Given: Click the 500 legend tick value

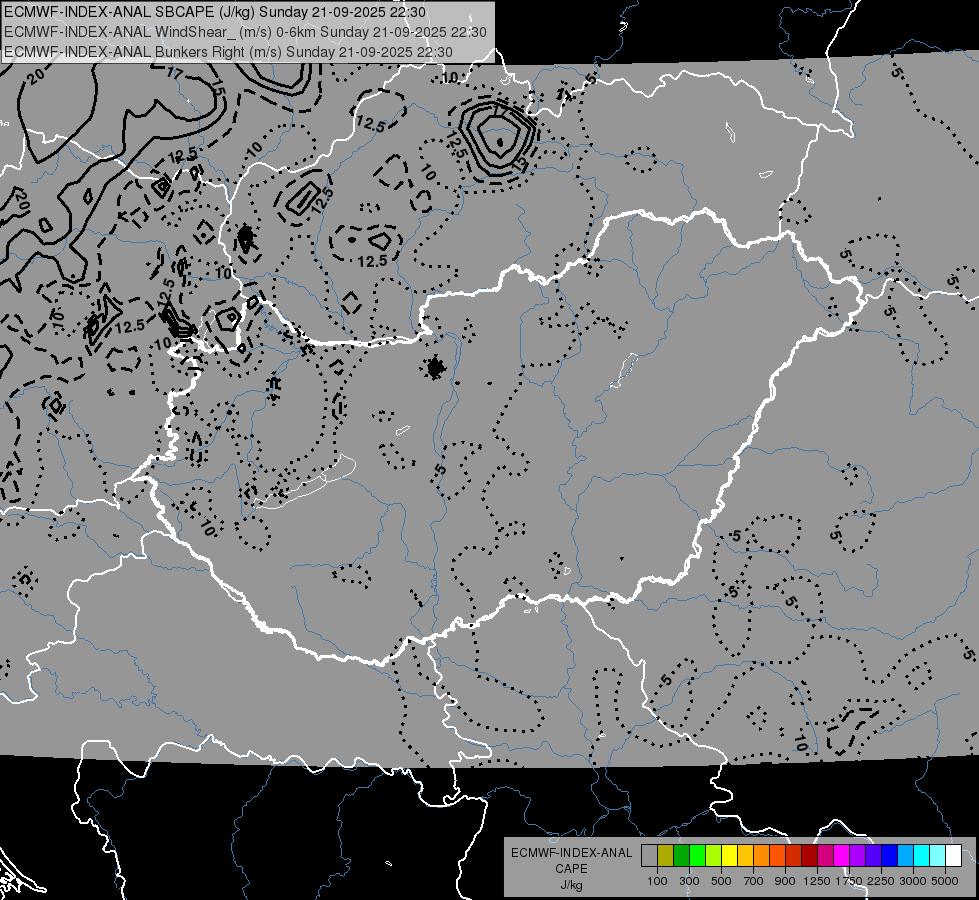Looking at the screenshot, I should click(721, 881).
